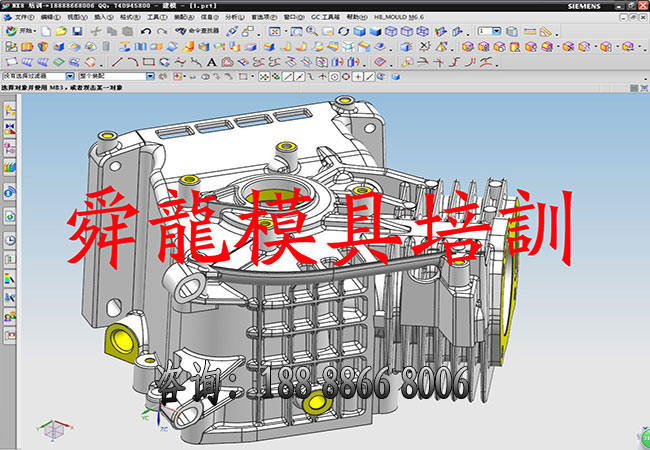Open the 视图 (View) menu

[x=78, y=17]
